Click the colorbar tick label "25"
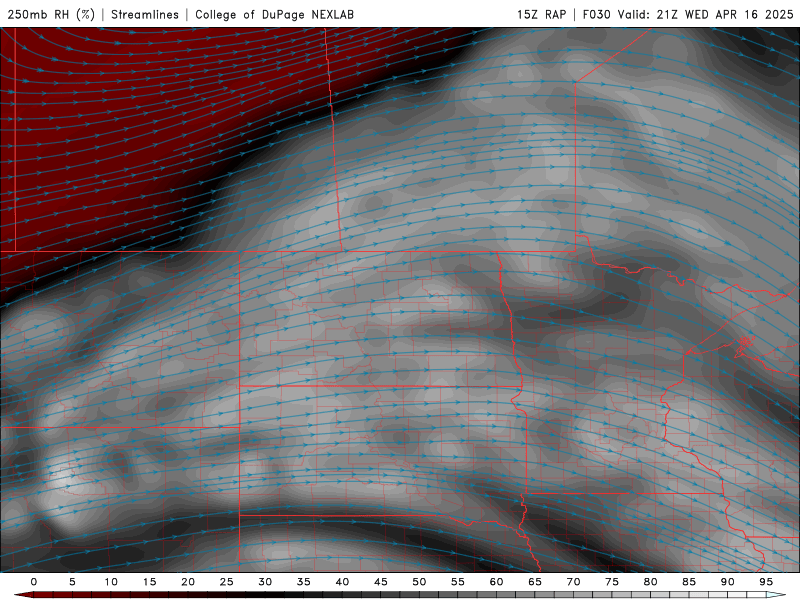800x600 pixels. pyautogui.click(x=227, y=582)
